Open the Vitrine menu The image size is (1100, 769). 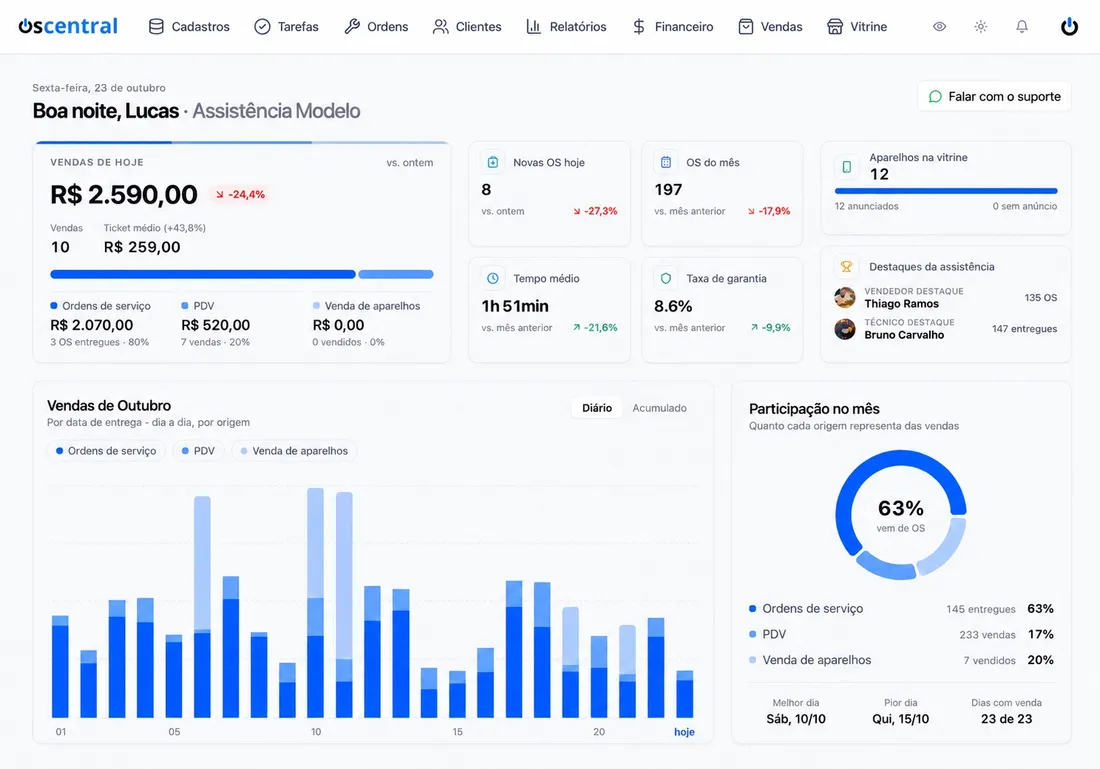(857, 27)
